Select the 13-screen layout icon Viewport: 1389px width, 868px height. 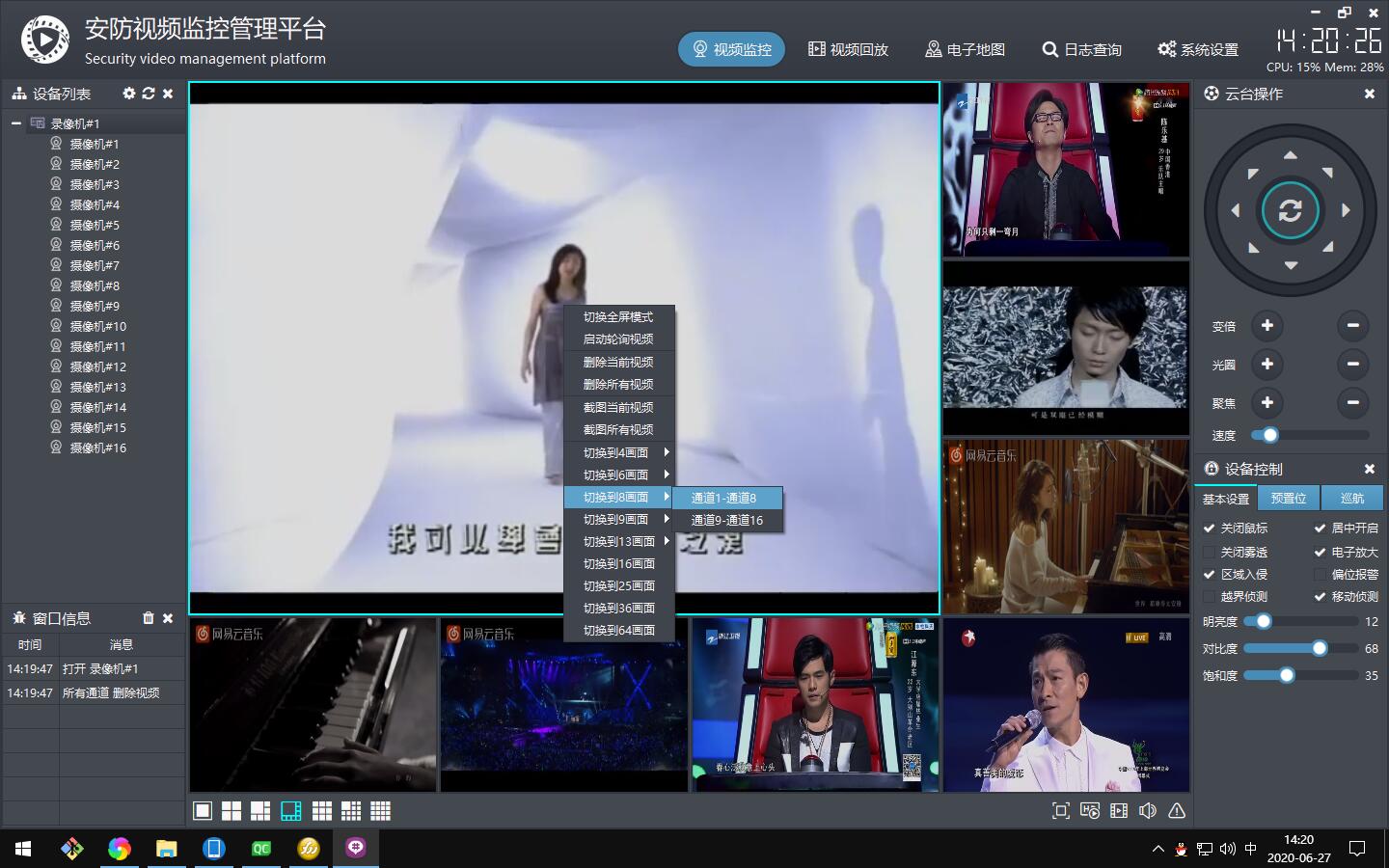(x=351, y=811)
